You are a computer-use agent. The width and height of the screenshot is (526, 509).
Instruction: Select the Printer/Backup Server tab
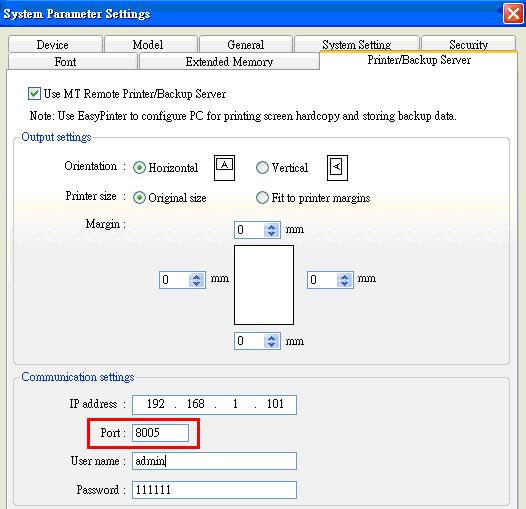pos(419,60)
